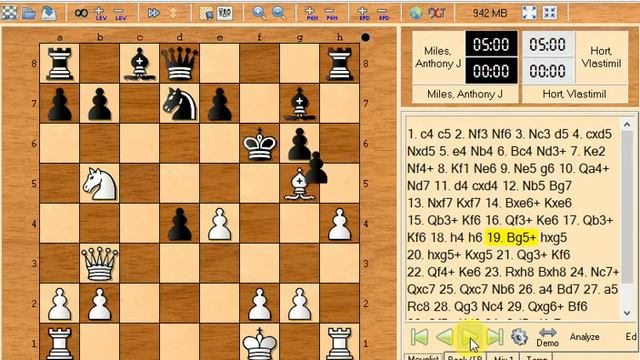Click Hort's light 05:00 clock
This screenshot has height=360, width=640.
coord(548,44)
